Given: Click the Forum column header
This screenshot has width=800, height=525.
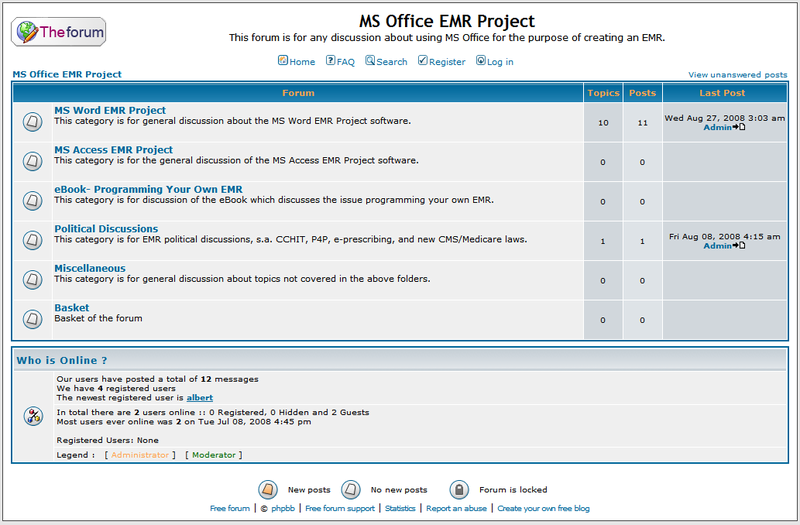Looking at the screenshot, I should click(x=298, y=93).
